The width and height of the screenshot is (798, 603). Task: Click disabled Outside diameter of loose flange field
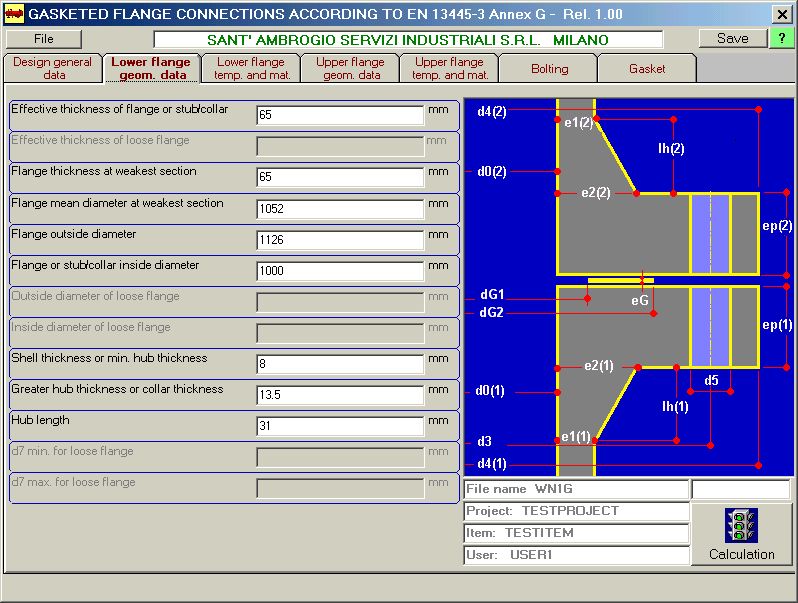tap(340, 302)
